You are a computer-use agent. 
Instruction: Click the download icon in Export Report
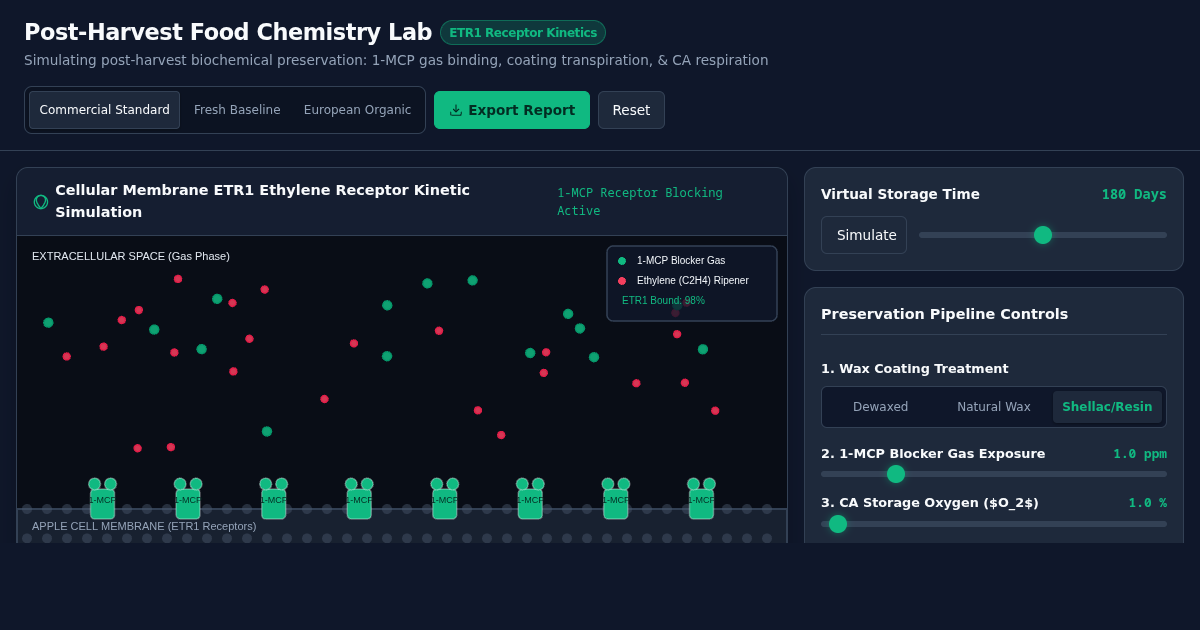tap(456, 110)
